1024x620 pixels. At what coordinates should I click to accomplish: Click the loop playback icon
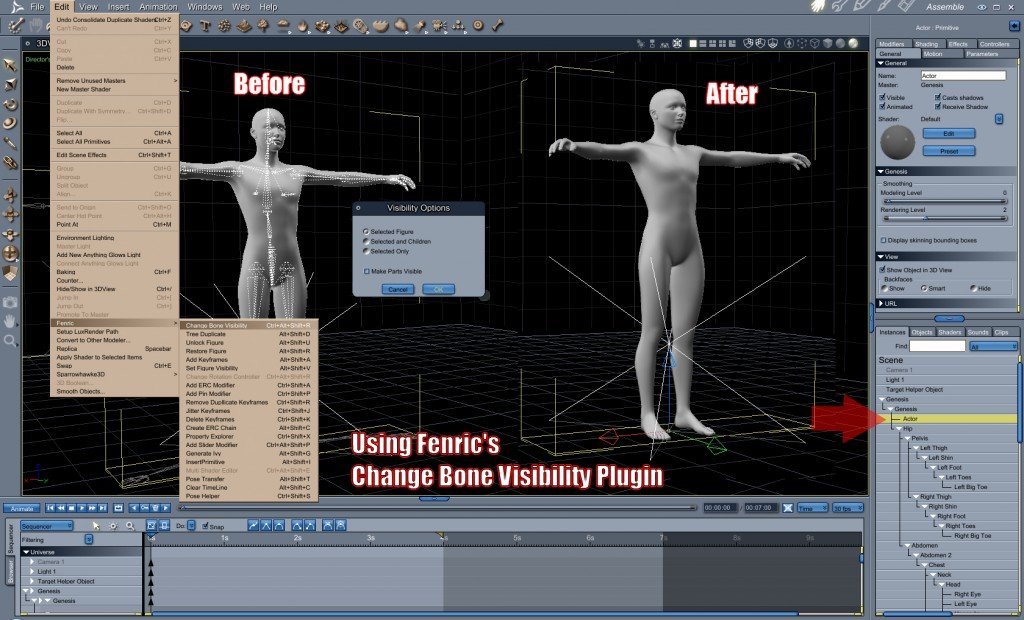click(118, 508)
